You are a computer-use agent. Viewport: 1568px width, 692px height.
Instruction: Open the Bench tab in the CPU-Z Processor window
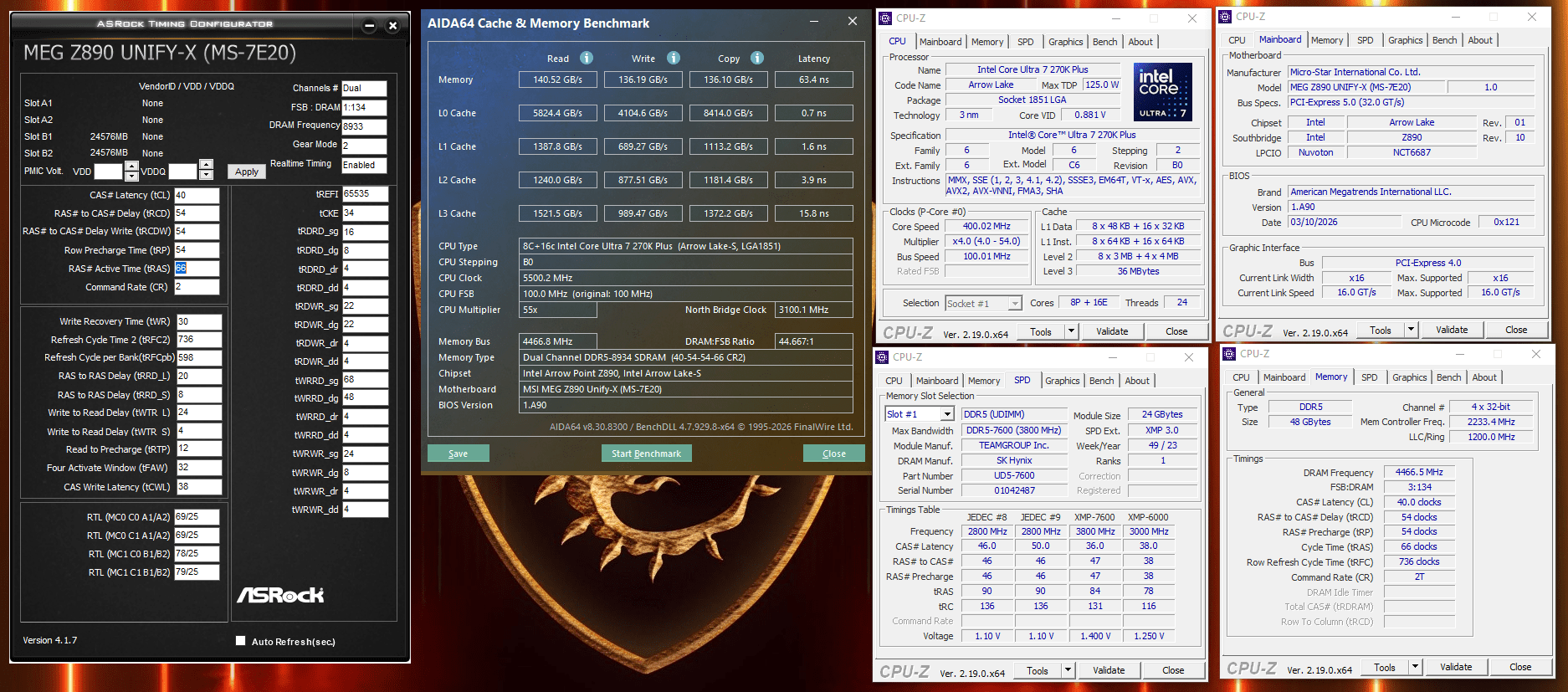tap(1104, 42)
